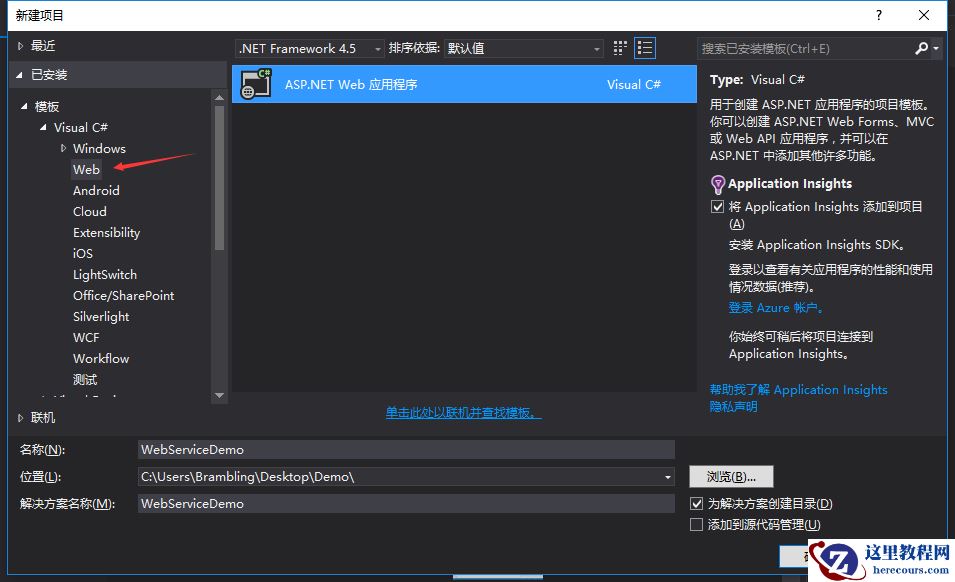Click the search magnifier in the template search box
This screenshot has height=582, width=955.
click(x=921, y=47)
